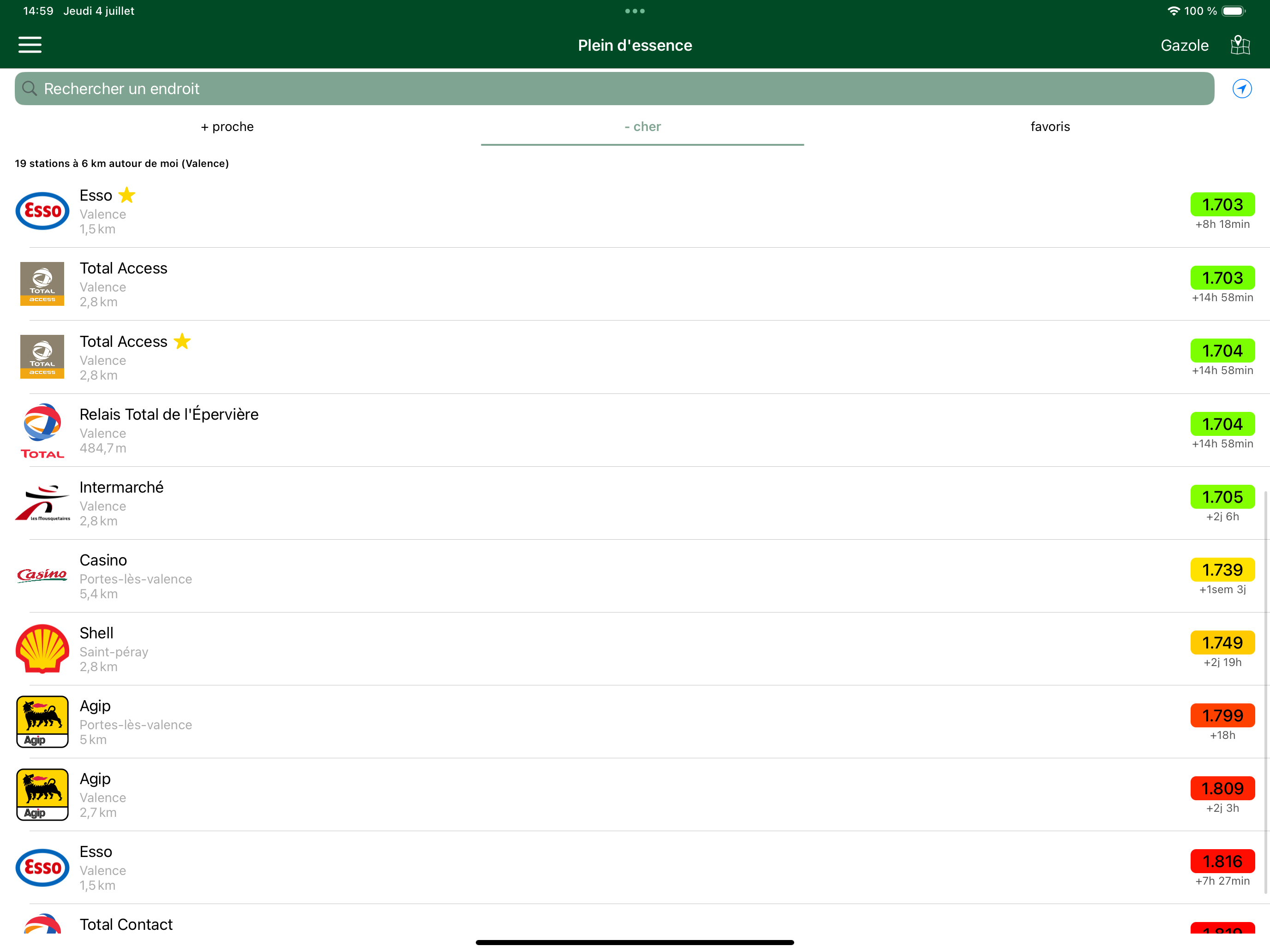The height and width of the screenshot is (952, 1270).
Task: Click the Relais Total logo
Action: point(42,430)
